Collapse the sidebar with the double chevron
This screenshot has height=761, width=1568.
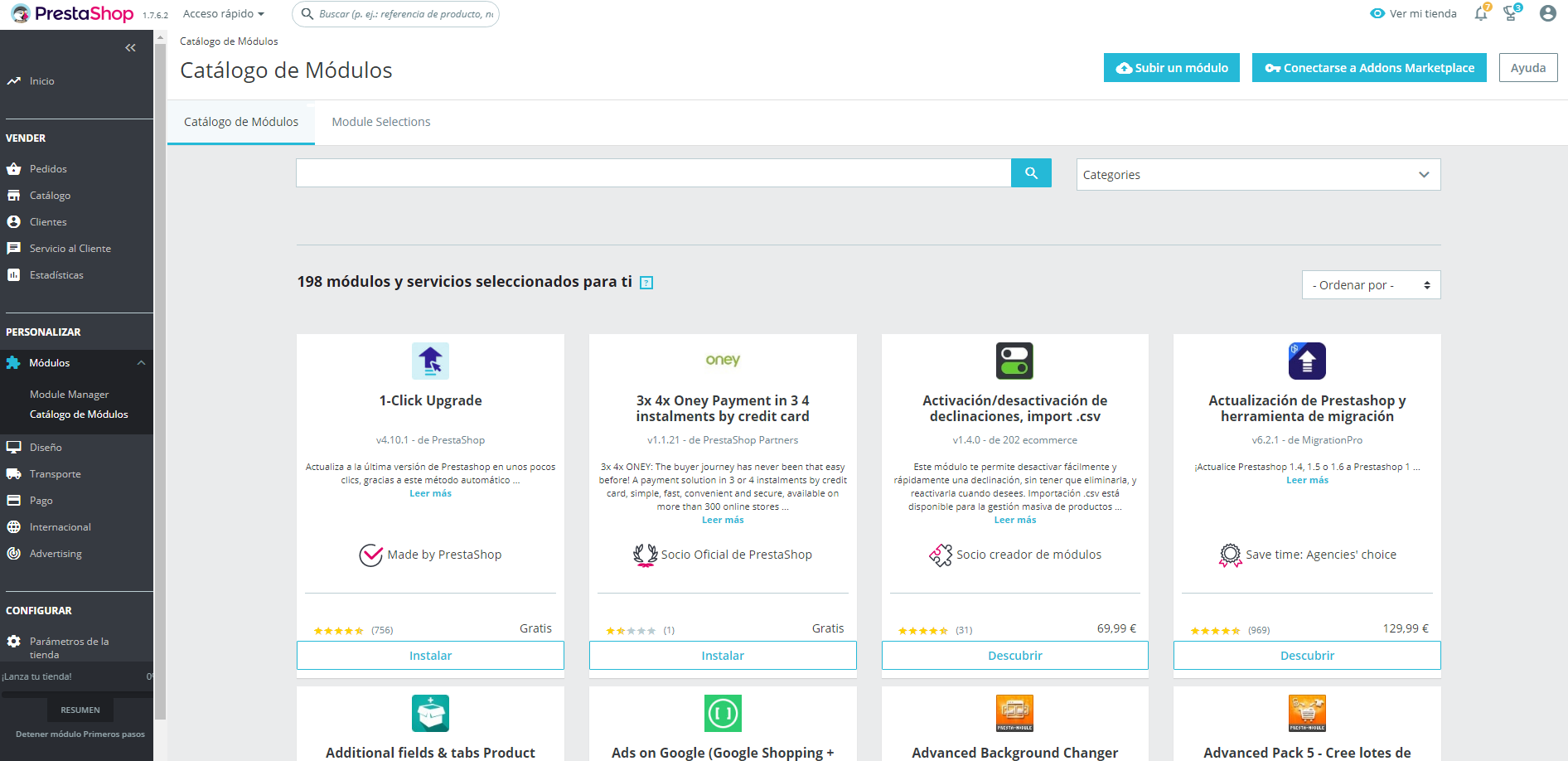click(130, 47)
